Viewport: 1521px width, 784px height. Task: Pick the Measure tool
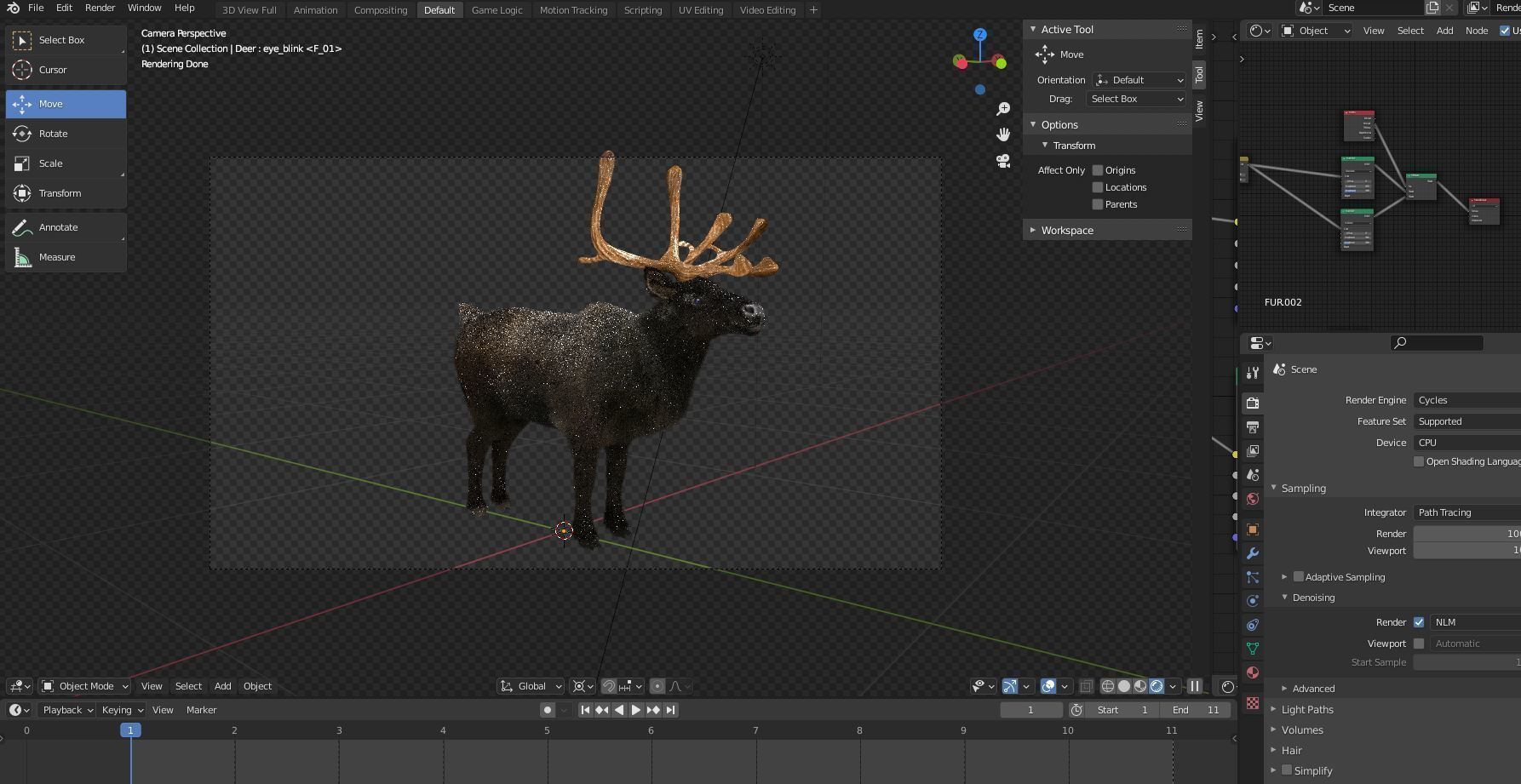click(x=66, y=257)
